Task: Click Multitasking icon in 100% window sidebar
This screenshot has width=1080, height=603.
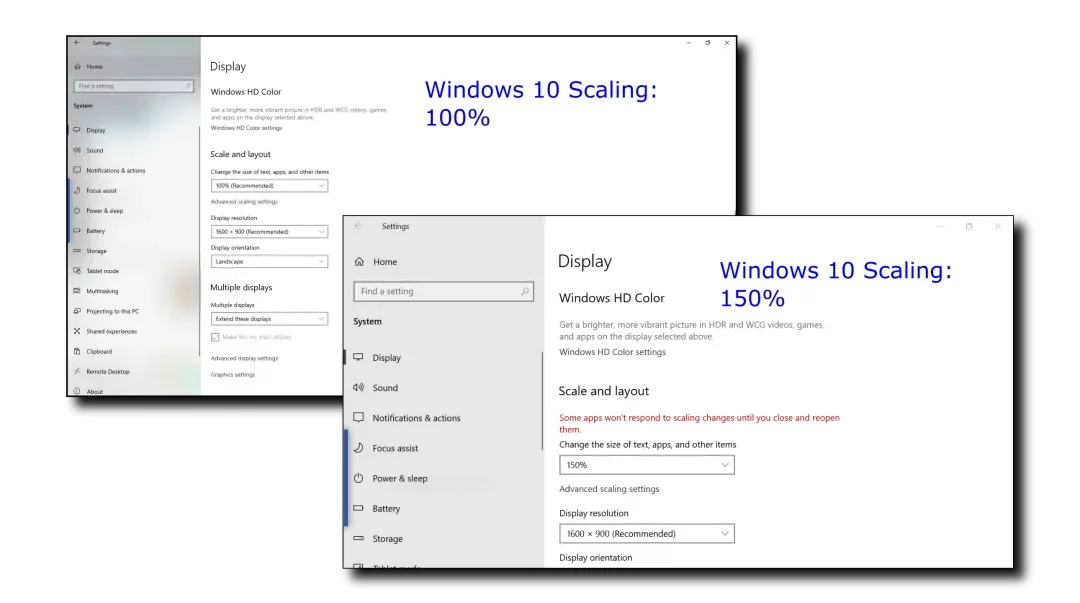Action: tap(77, 291)
